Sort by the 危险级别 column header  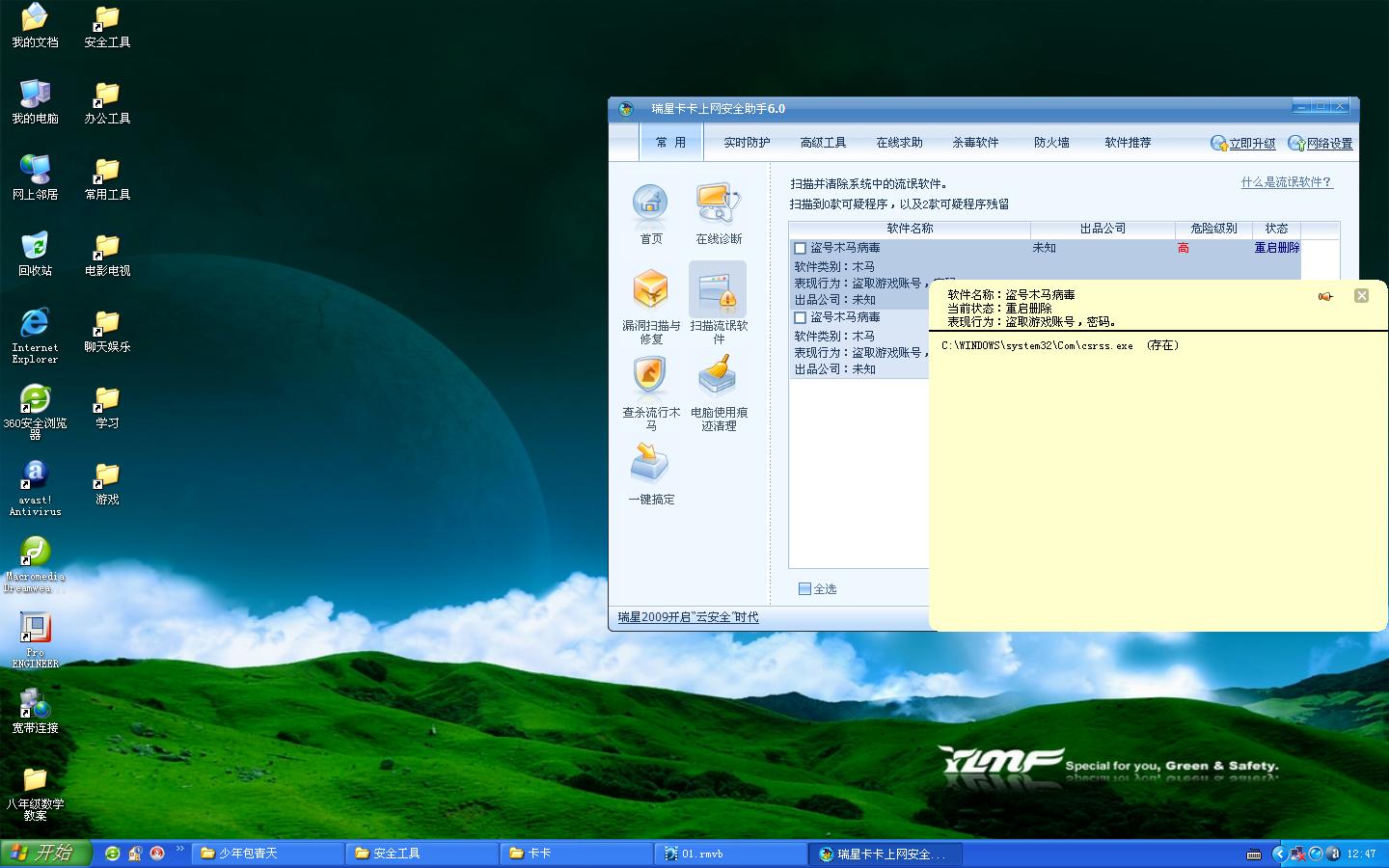click(1213, 229)
